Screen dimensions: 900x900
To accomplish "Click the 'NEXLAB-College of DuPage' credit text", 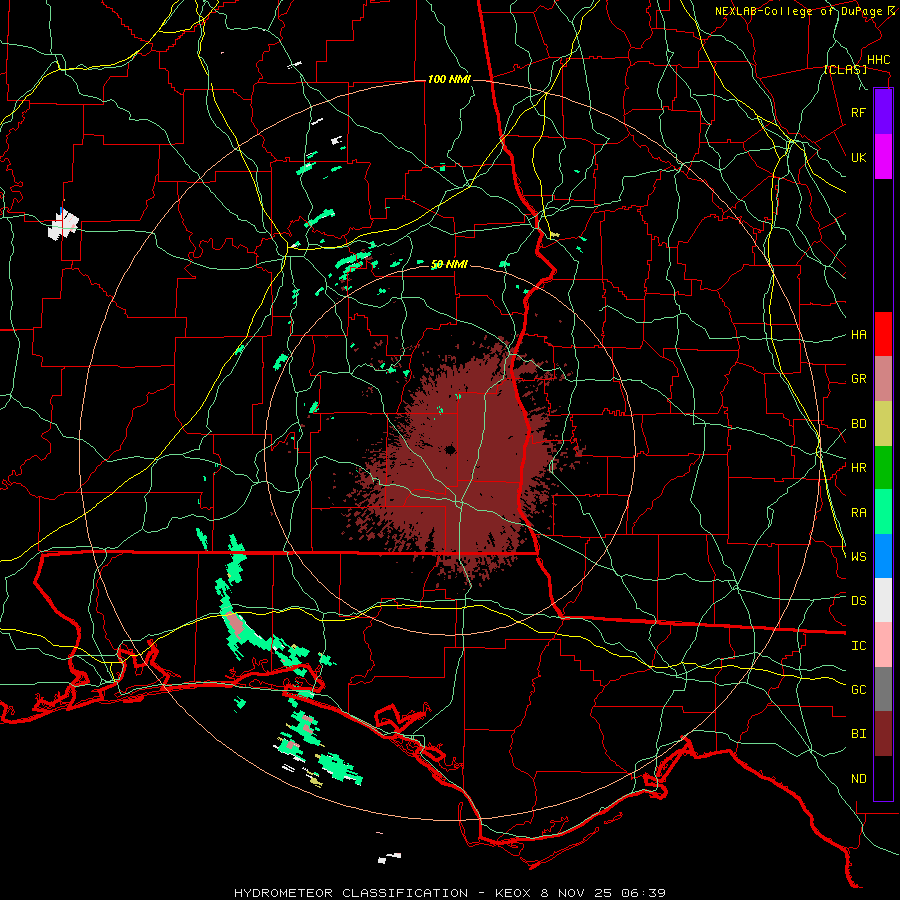I will pos(798,11).
